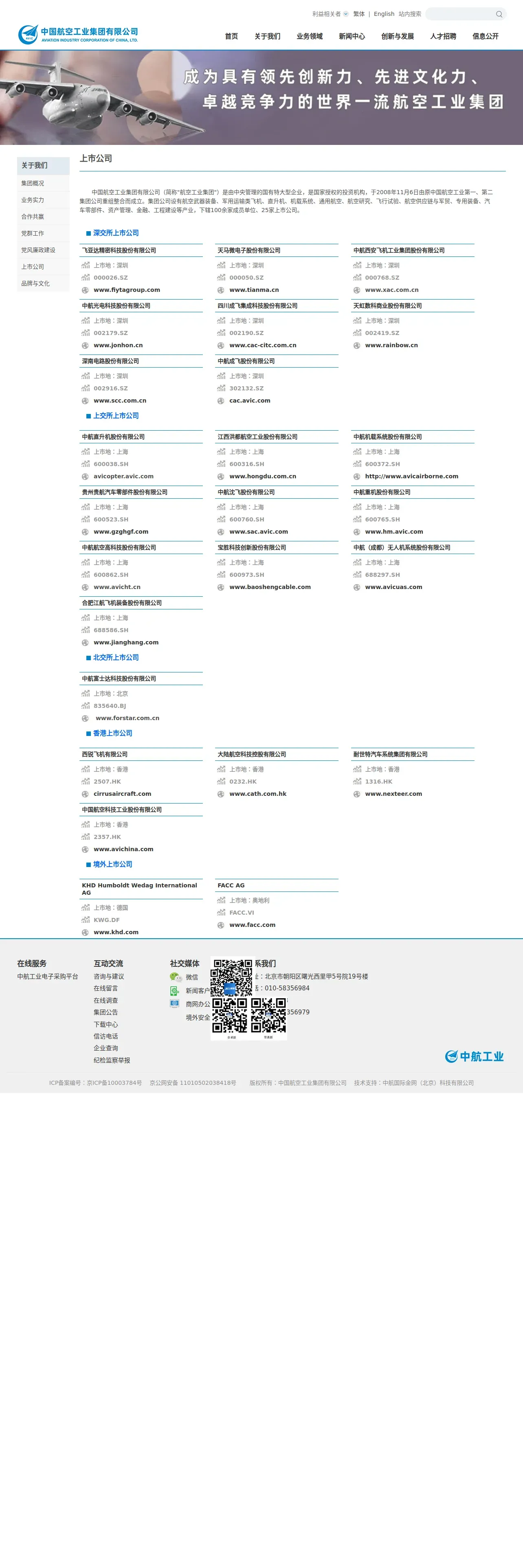Focus the 站内搜索 search field
523x1568 pixels.
[460, 14]
